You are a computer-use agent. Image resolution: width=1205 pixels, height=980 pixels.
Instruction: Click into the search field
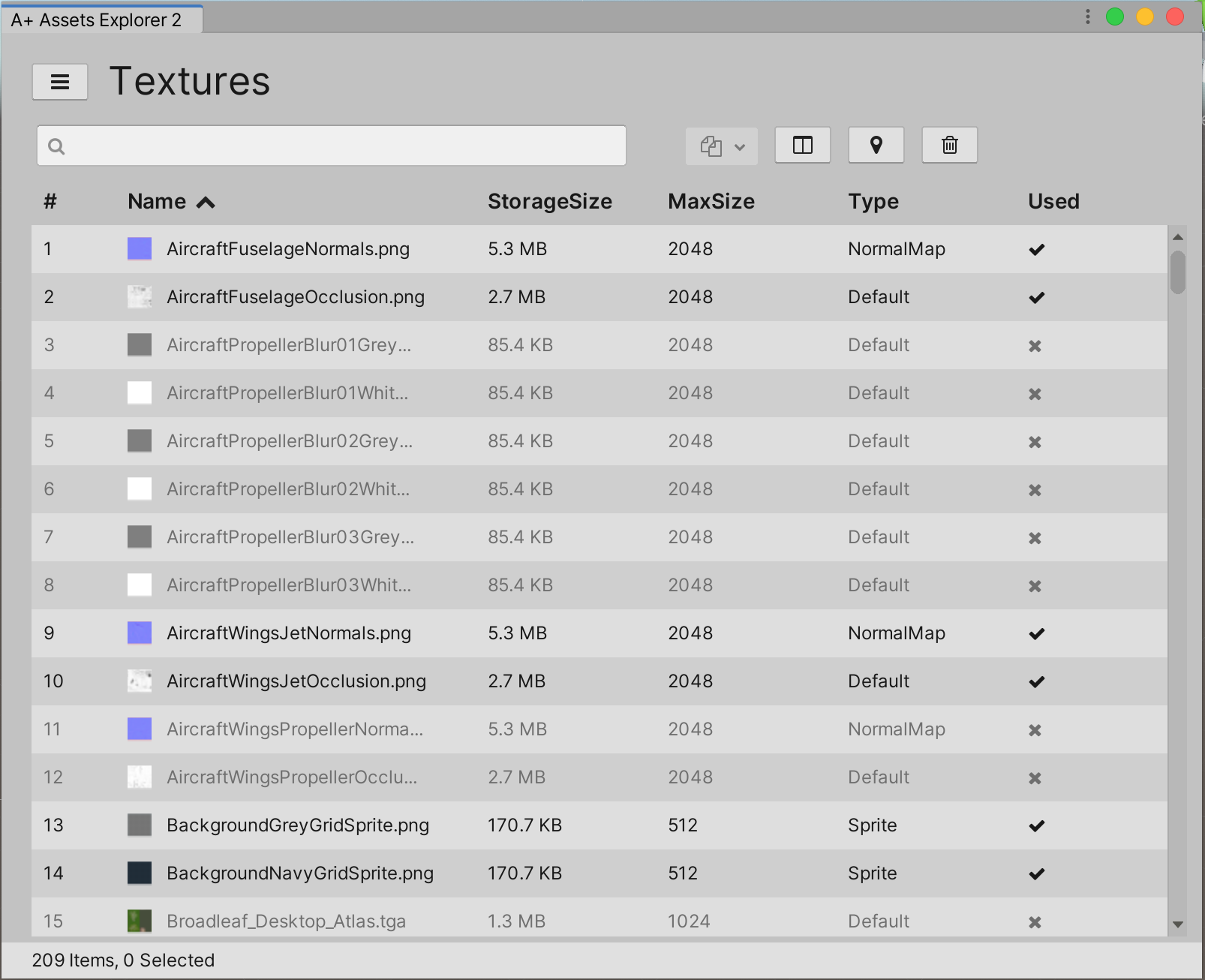coord(332,146)
